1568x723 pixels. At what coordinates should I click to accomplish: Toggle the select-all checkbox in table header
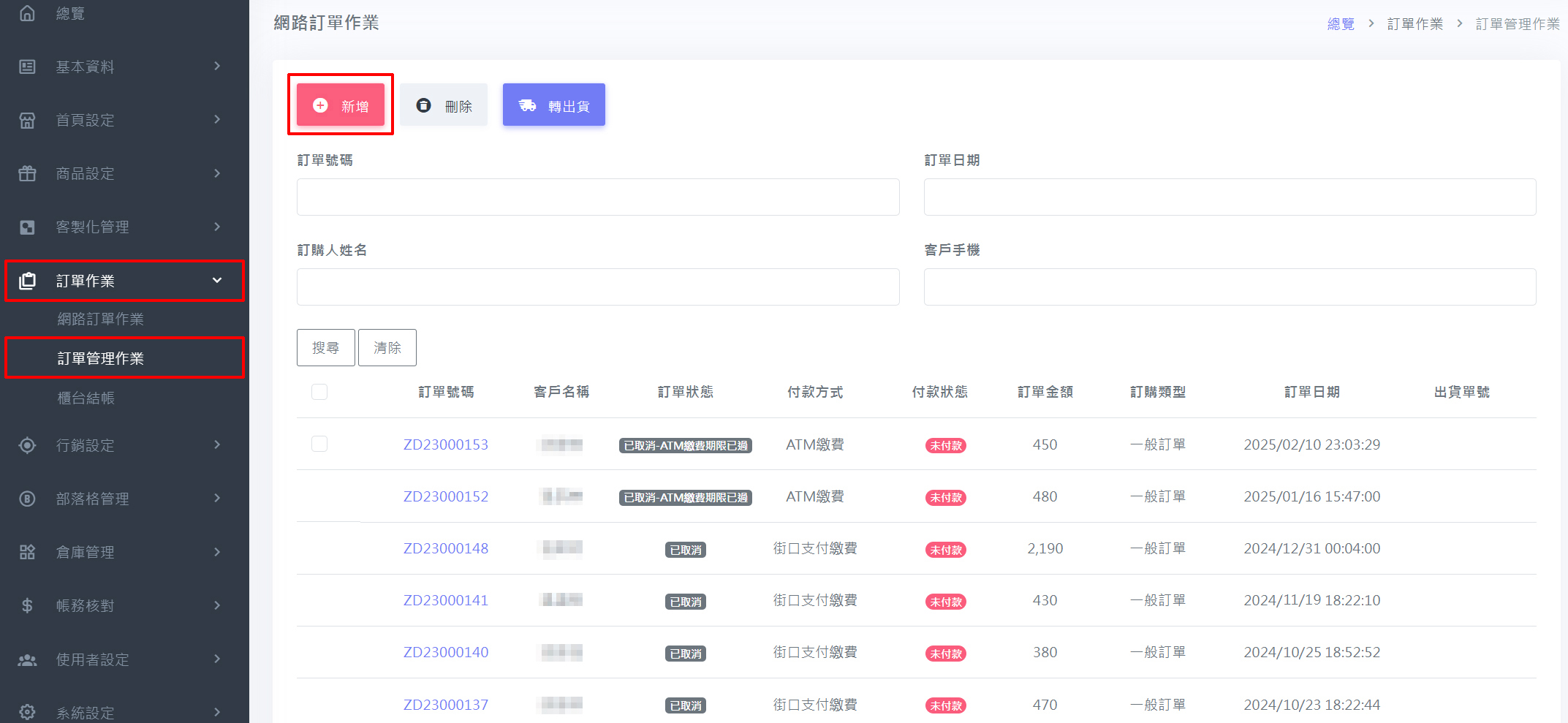(319, 392)
